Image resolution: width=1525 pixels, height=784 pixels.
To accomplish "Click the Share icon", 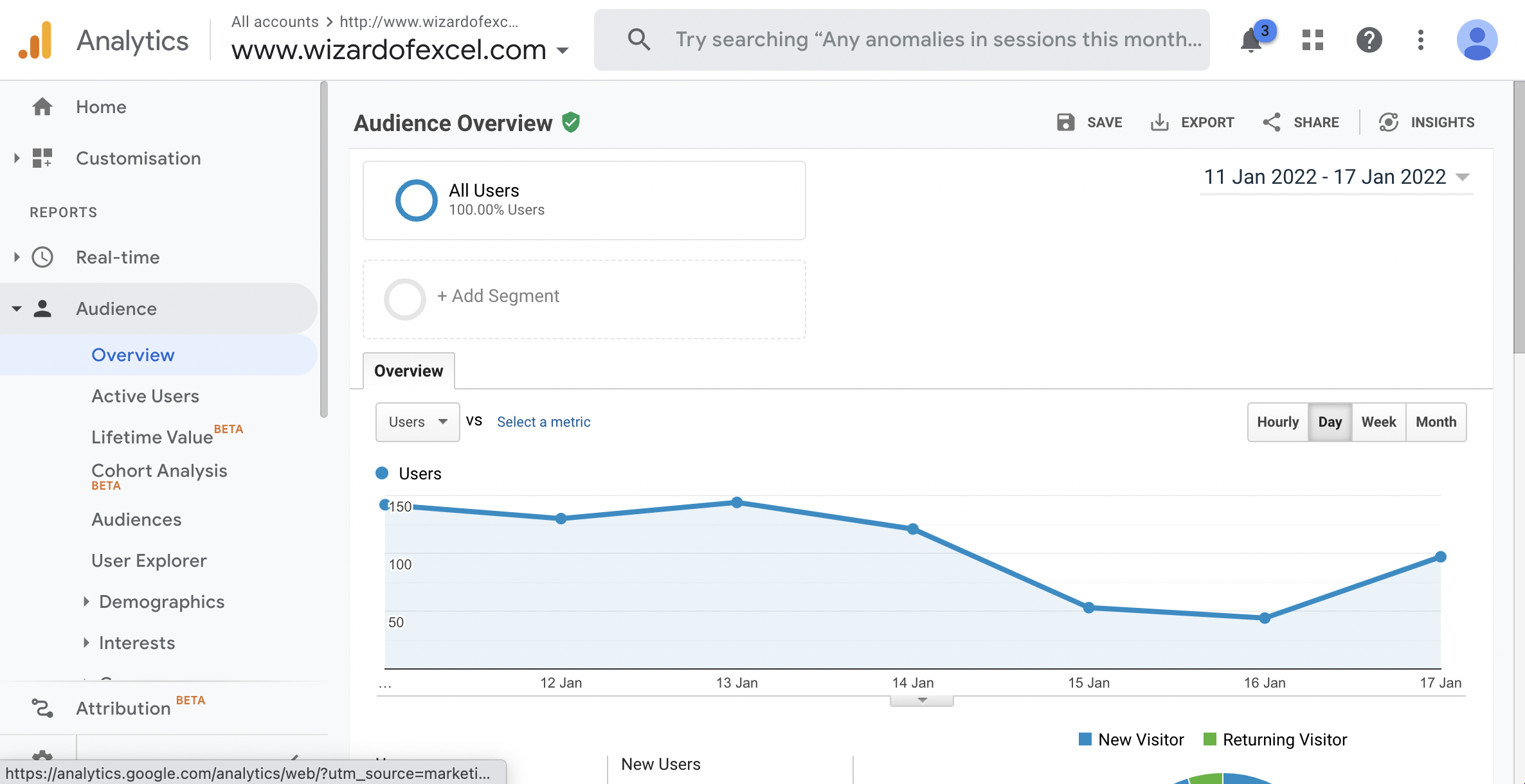I will point(1272,122).
